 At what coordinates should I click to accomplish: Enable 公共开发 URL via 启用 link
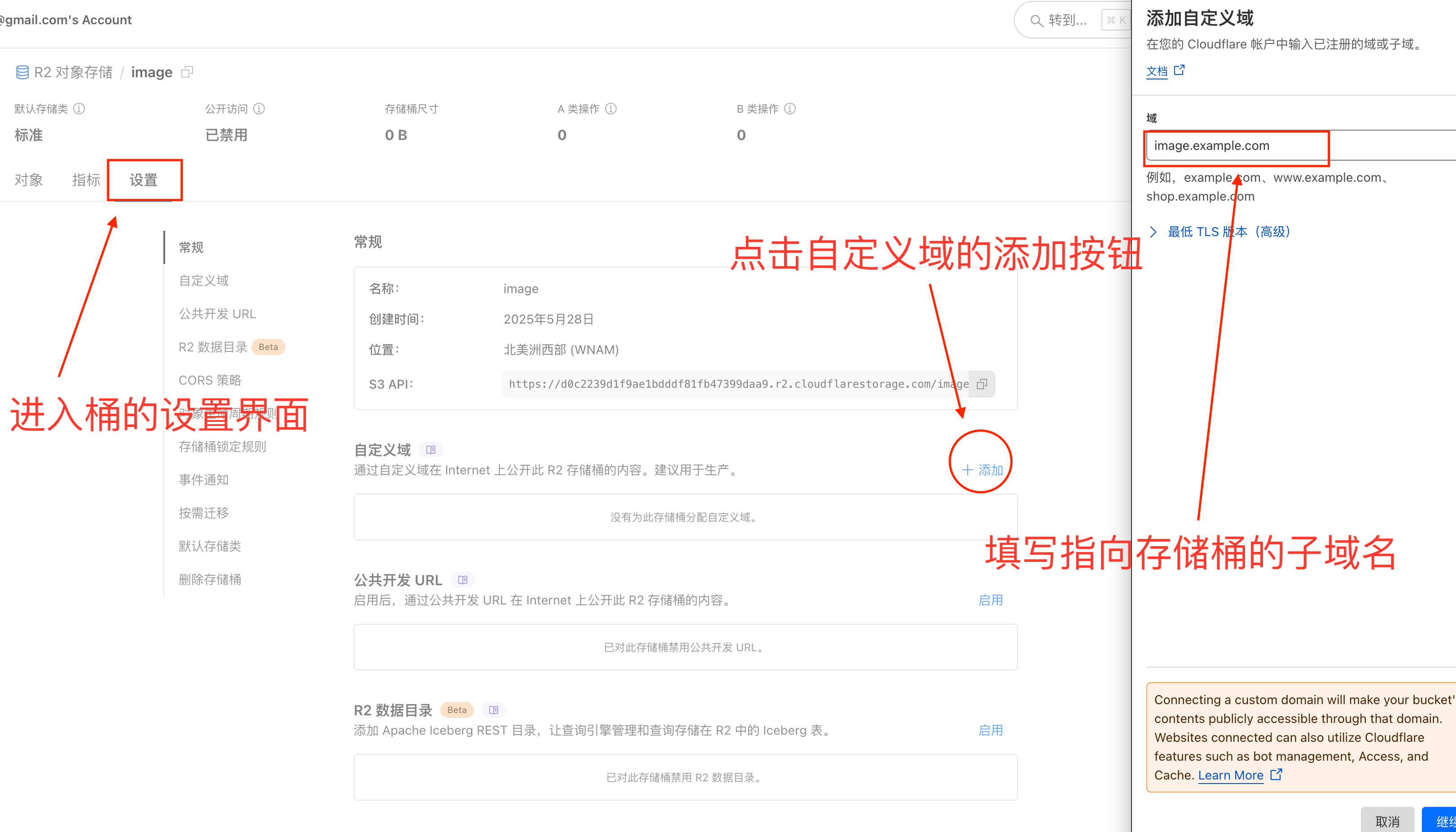[x=990, y=600]
